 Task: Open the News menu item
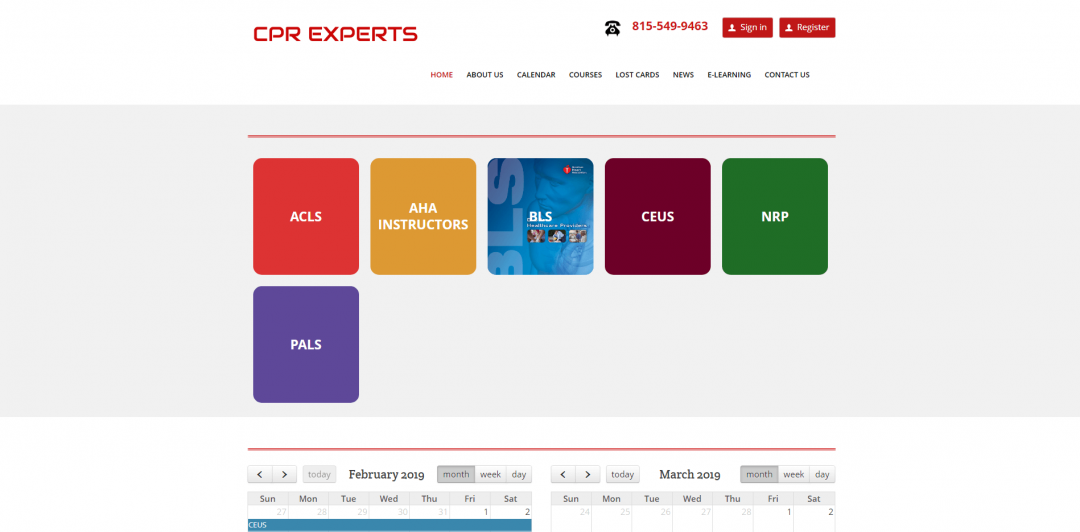683,74
